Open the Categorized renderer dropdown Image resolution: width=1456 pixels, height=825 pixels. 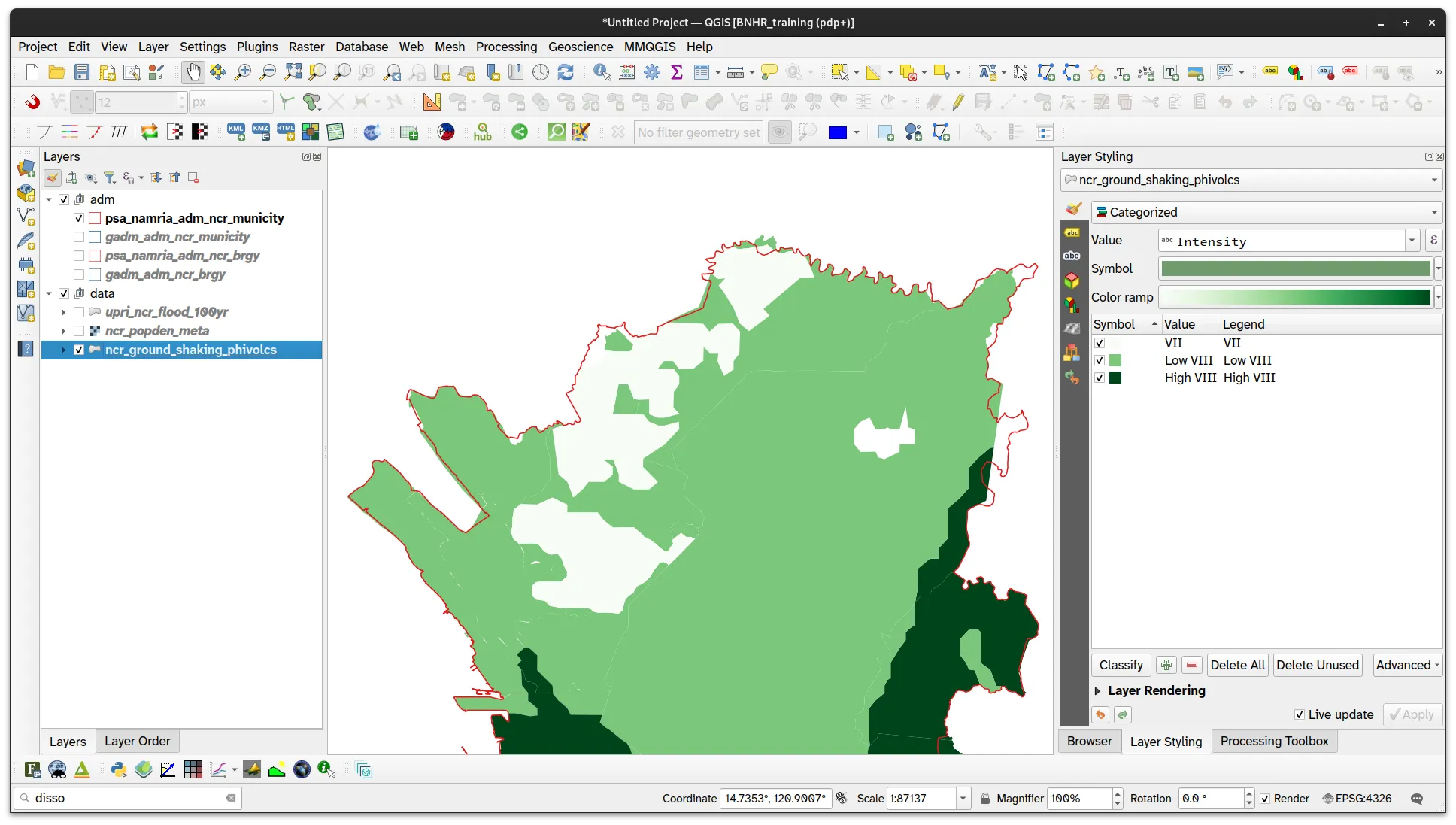pyautogui.click(x=1266, y=212)
